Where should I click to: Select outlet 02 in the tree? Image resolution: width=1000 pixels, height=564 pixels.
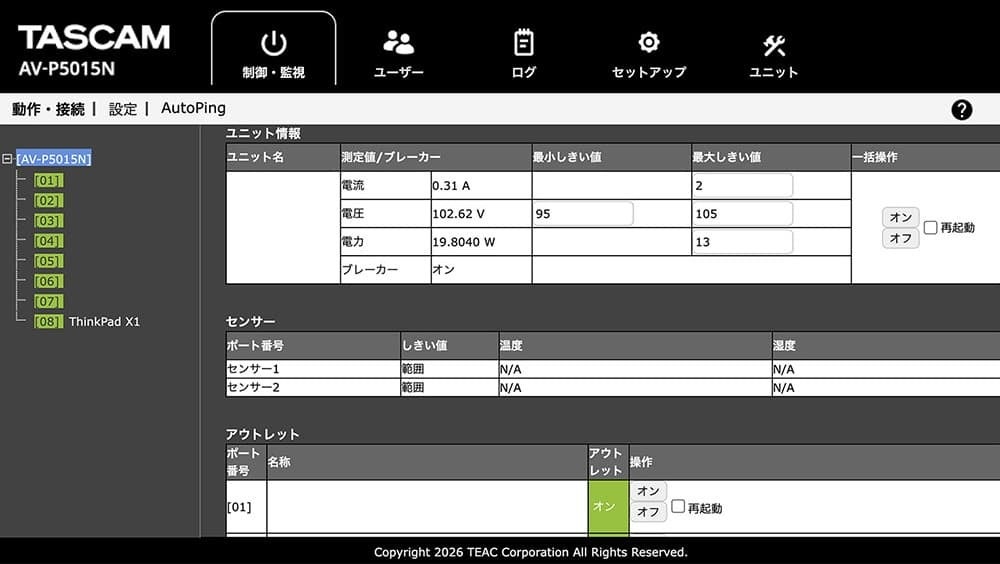point(48,201)
